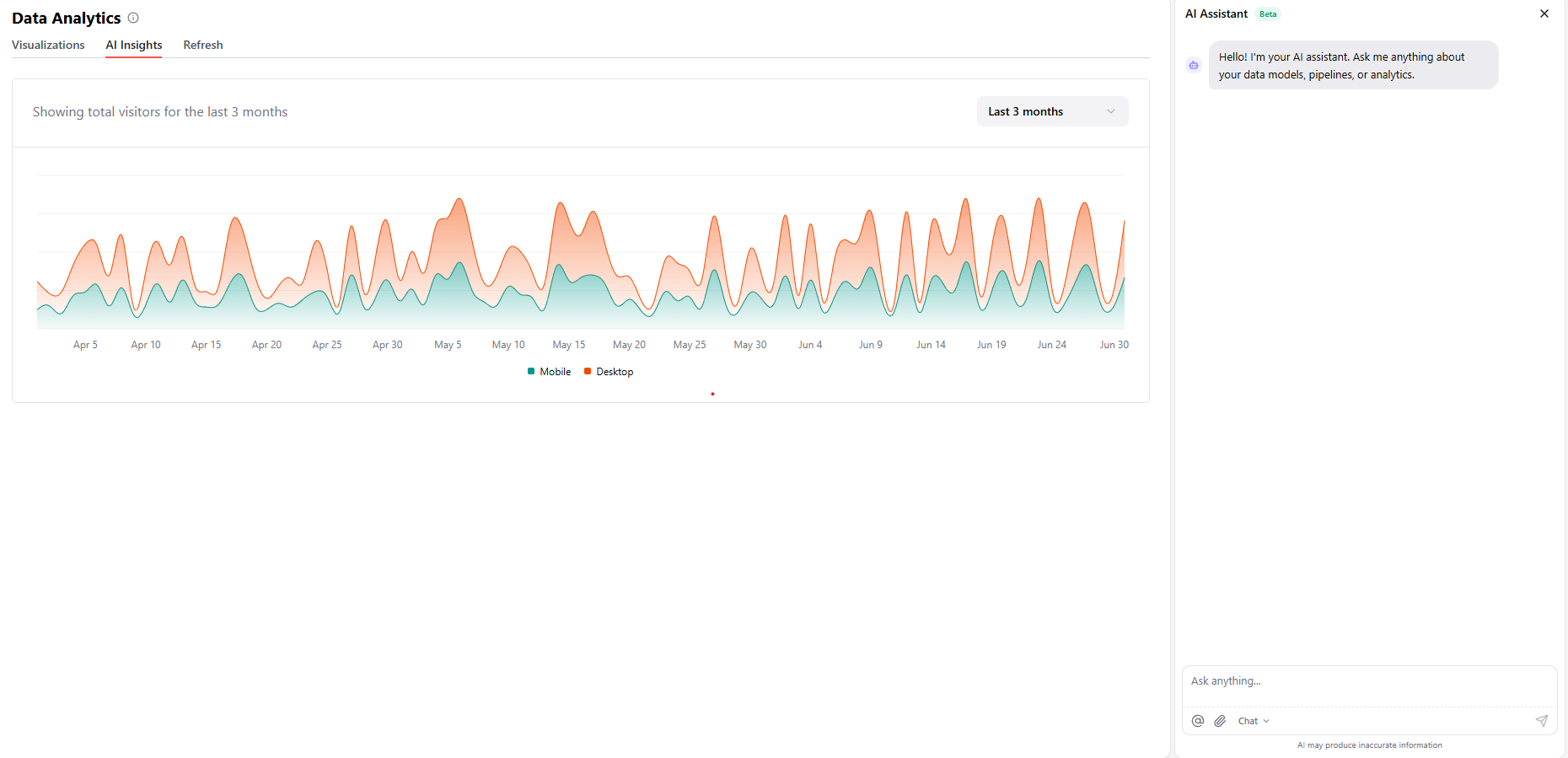Image resolution: width=1568 pixels, height=758 pixels.
Task: Click the Apr 5 axis label
Action: (85, 345)
